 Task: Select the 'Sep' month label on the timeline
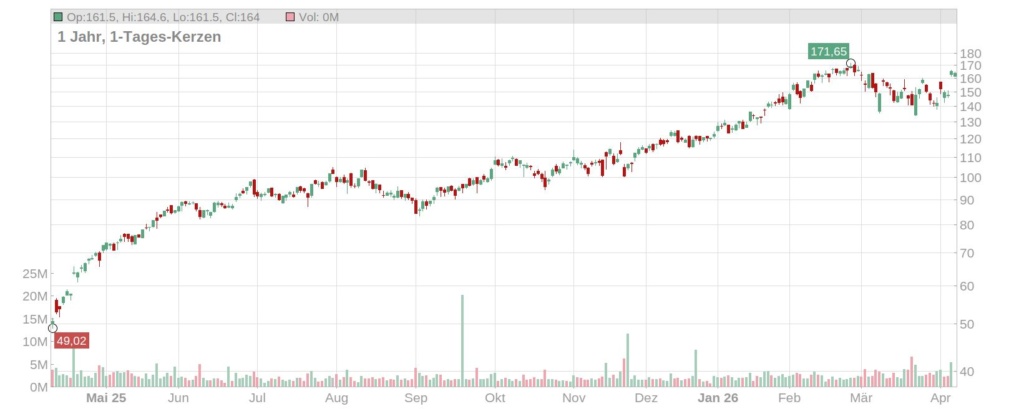[x=416, y=398]
